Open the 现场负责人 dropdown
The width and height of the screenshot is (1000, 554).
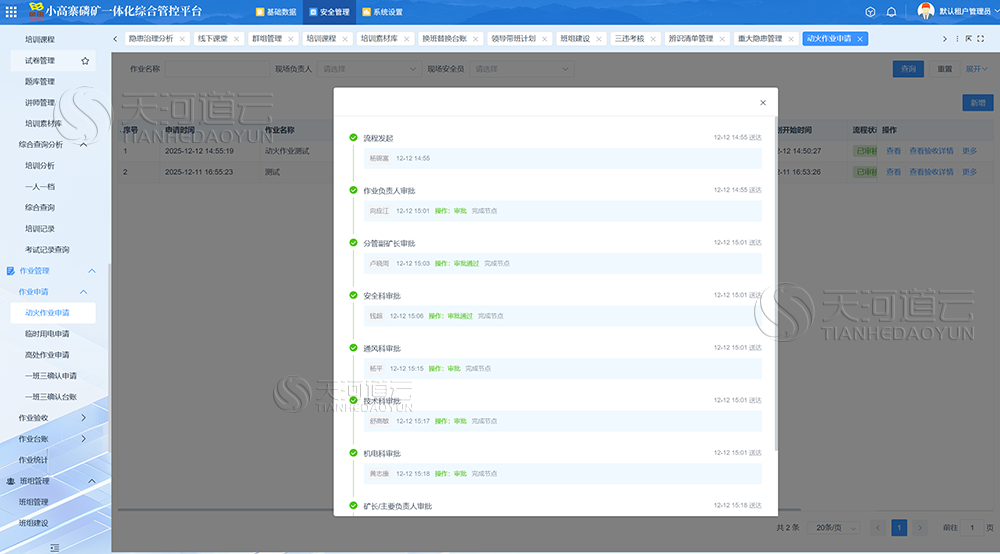click(x=369, y=69)
